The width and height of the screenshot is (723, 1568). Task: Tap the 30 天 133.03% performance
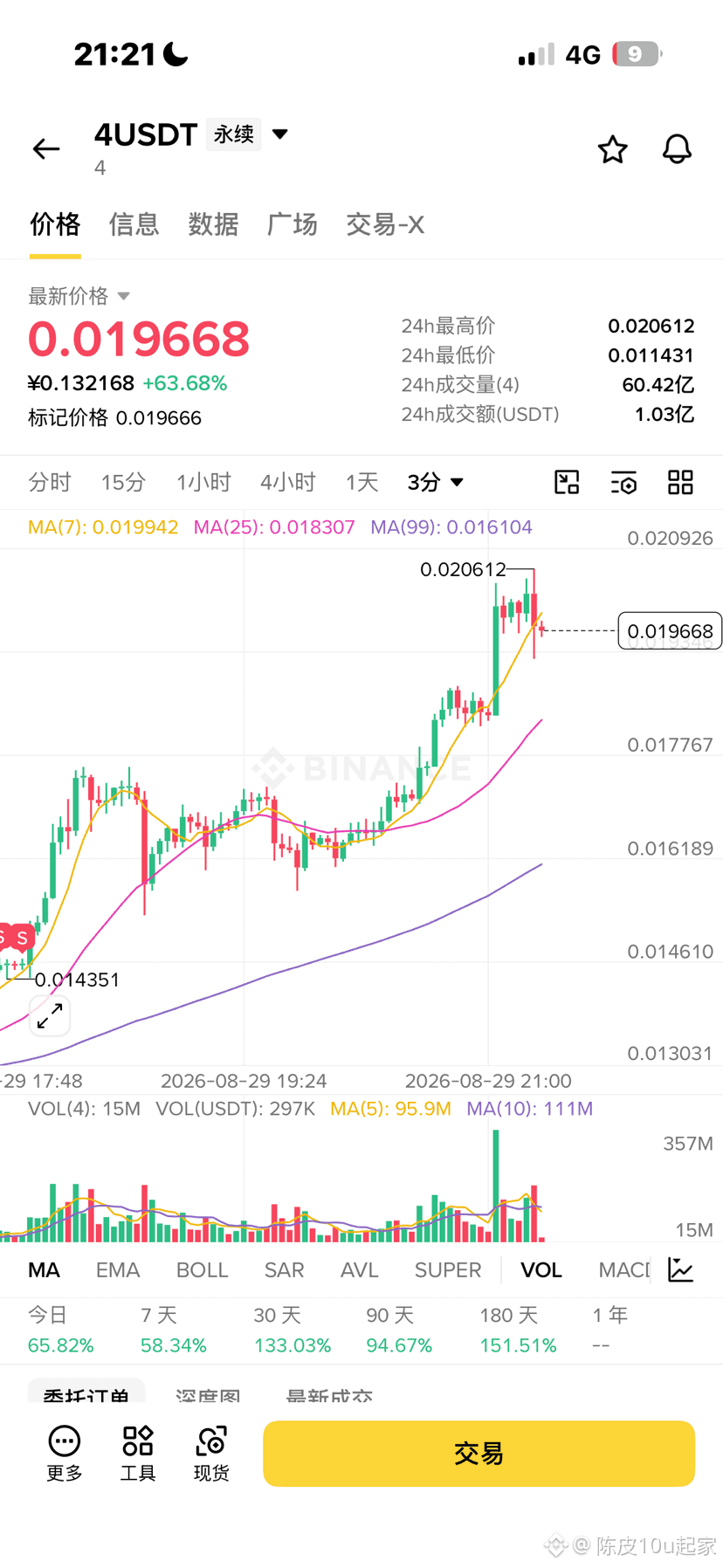click(293, 1330)
